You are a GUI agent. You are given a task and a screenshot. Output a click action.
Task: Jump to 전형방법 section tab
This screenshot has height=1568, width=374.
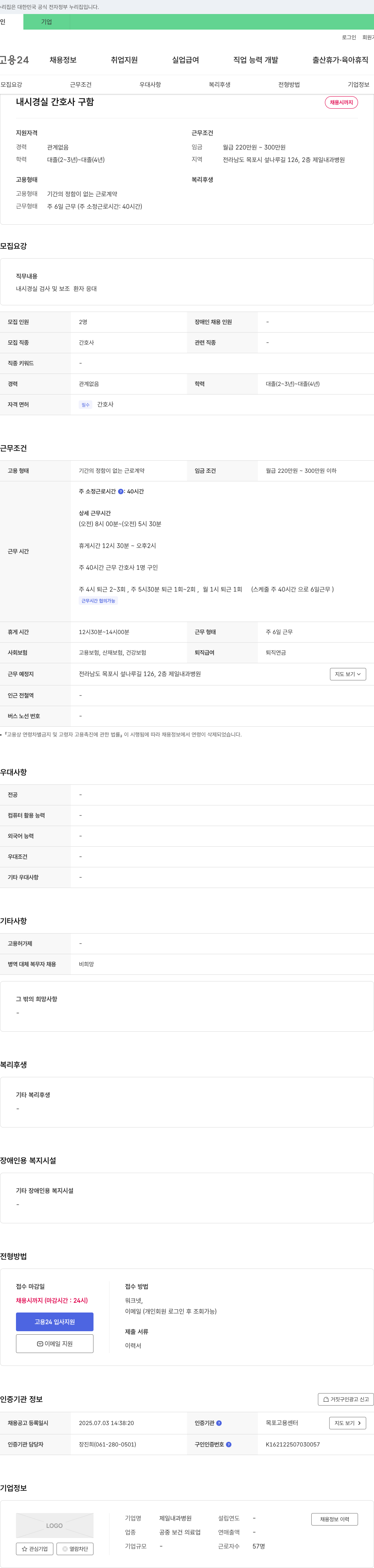[x=289, y=85]
